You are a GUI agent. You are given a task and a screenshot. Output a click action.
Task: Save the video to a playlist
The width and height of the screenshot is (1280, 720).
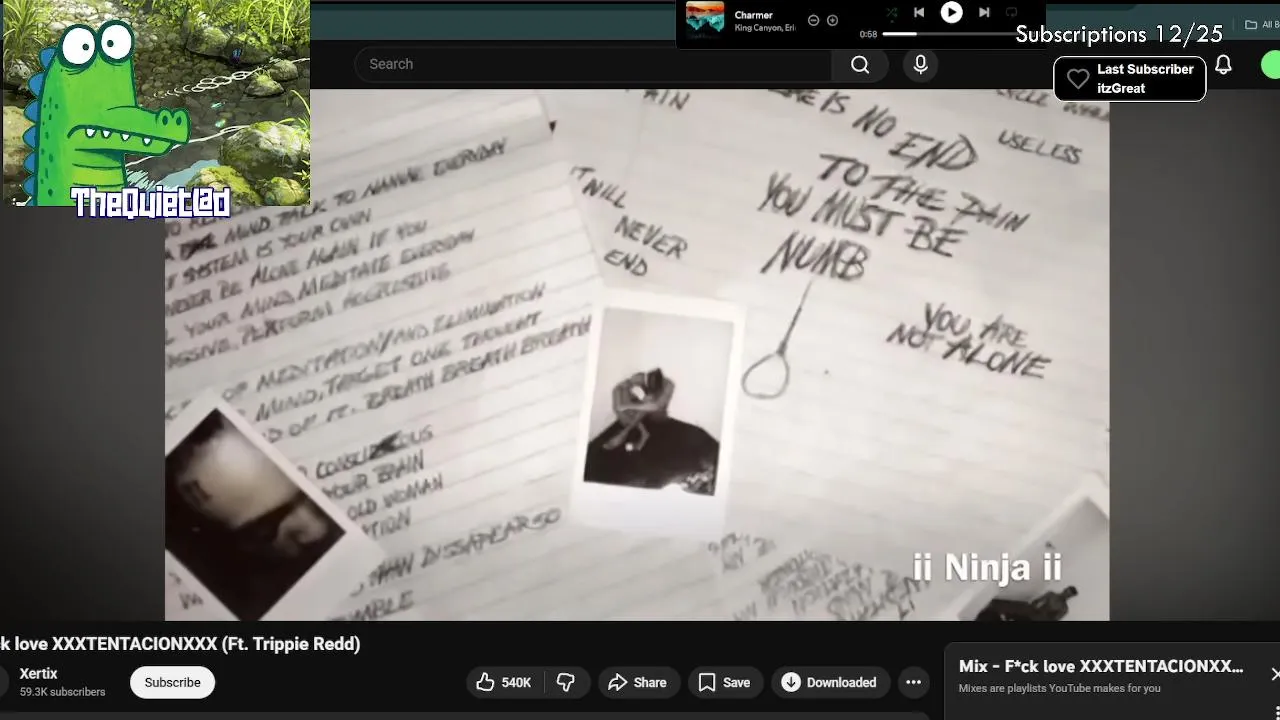(x=724, y=682)
